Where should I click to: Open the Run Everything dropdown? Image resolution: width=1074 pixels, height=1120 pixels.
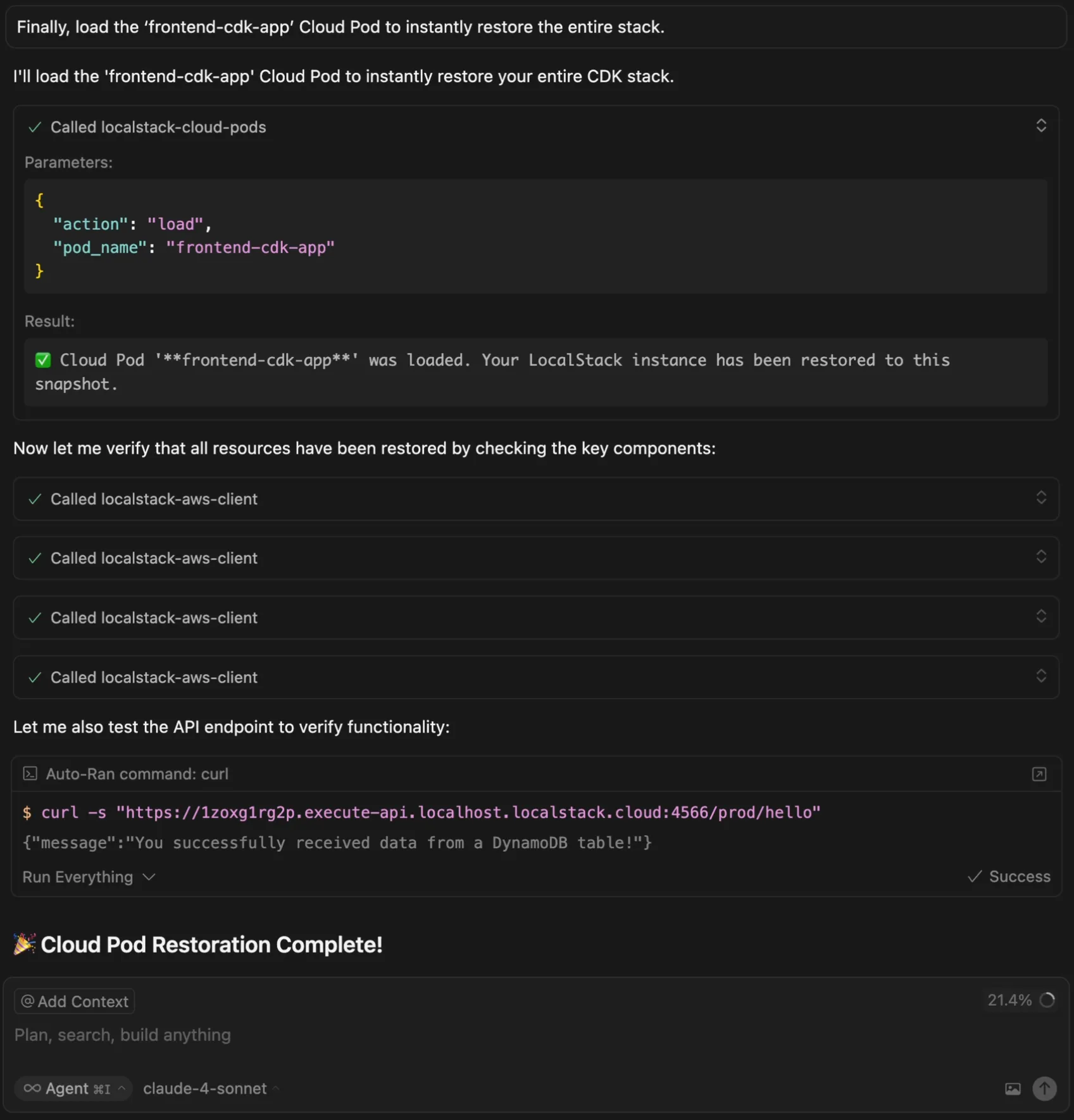pos(89,877)
